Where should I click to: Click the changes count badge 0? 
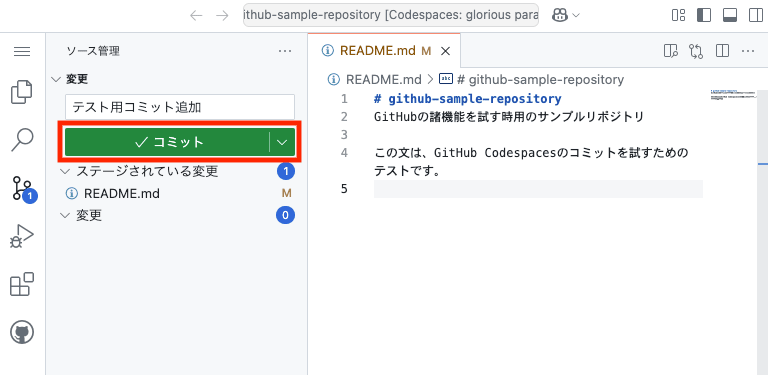tap(286, 215)
